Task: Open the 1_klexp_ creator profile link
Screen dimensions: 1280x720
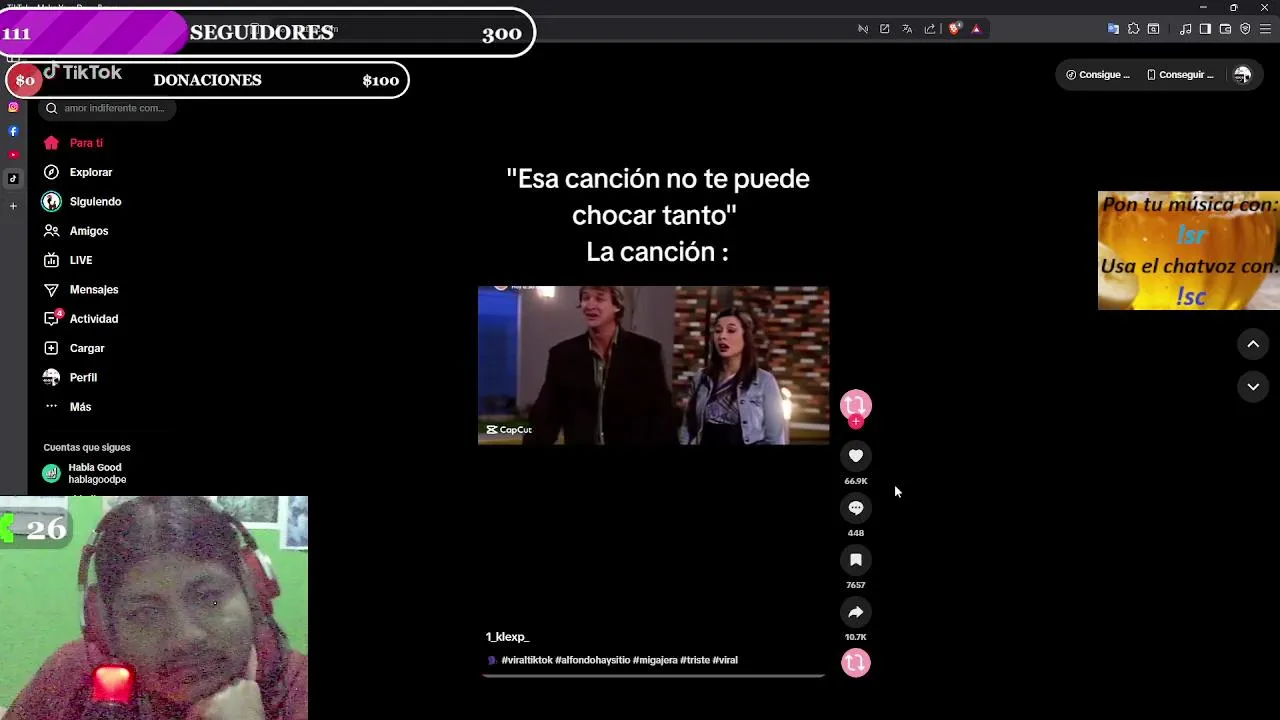Action: click(x=507, y=637)
